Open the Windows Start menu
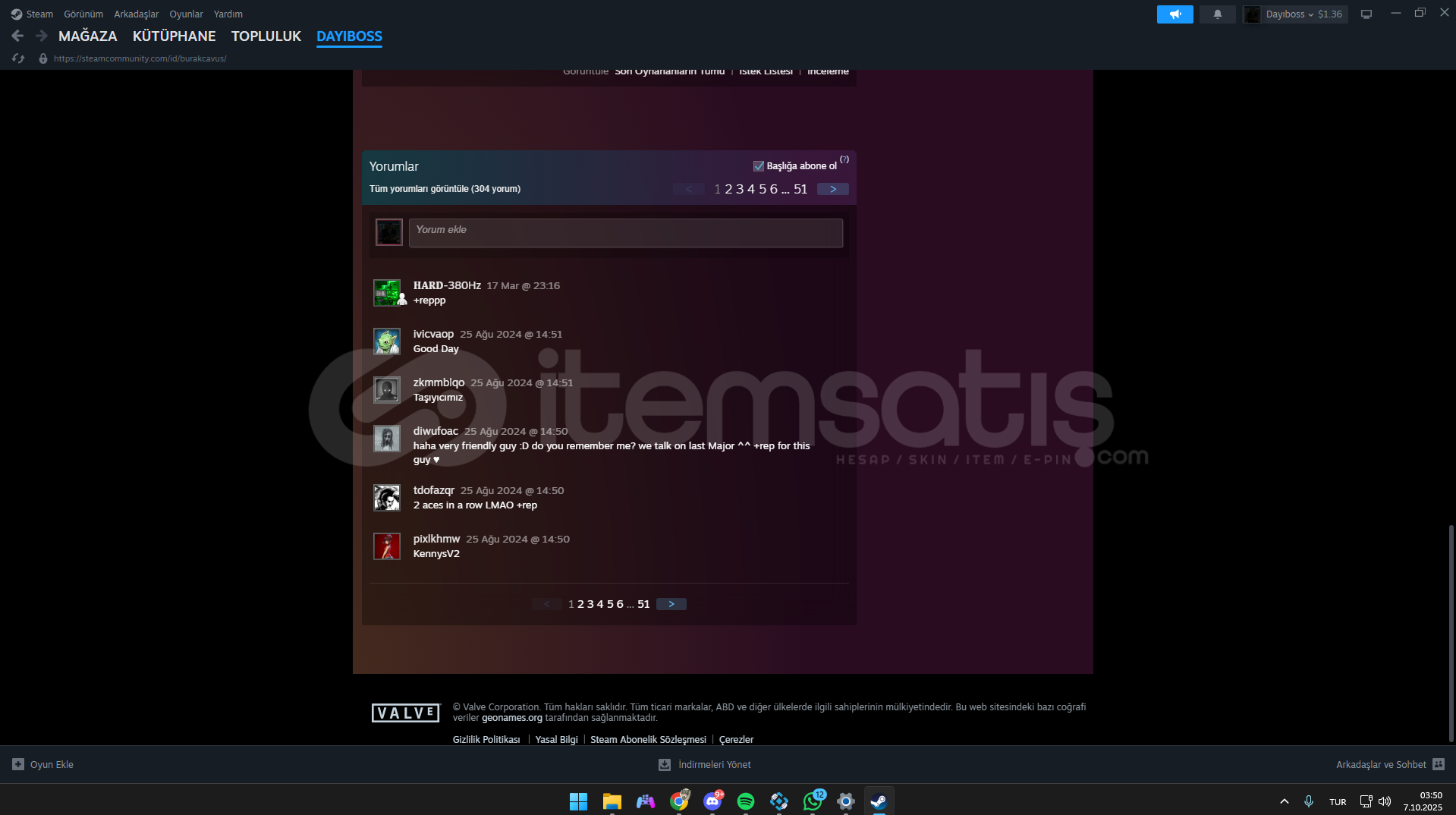This screenshot has width=1456, height=815. pos(578,801)
